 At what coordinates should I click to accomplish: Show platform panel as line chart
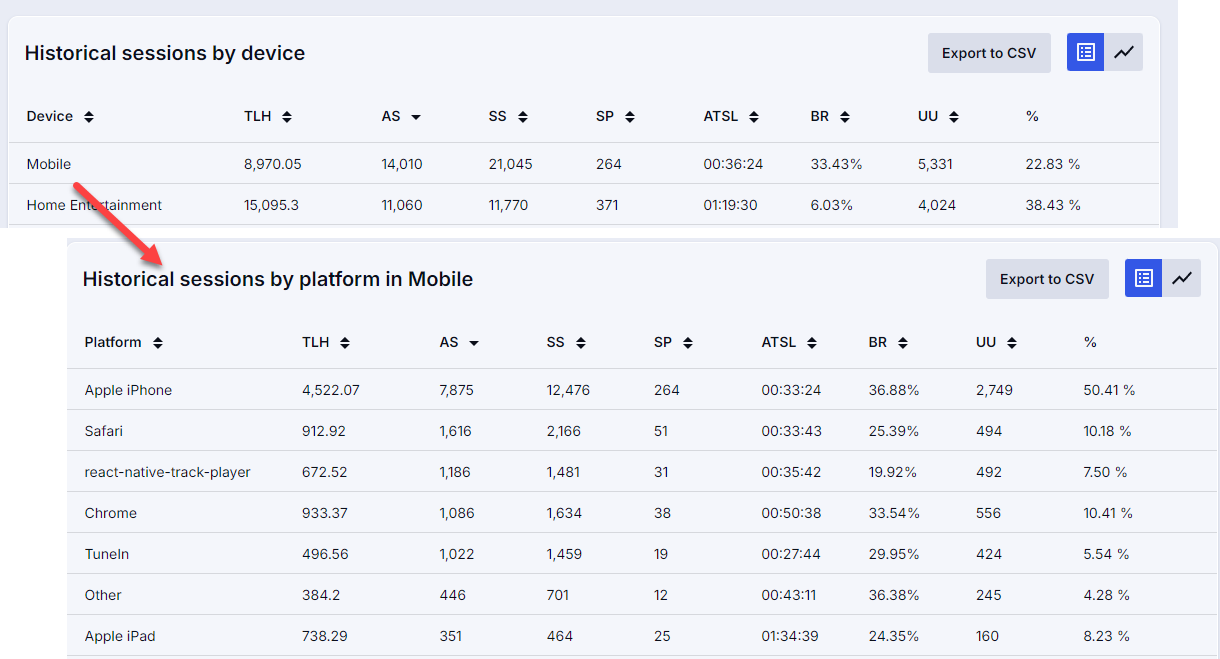[1182, 279]
